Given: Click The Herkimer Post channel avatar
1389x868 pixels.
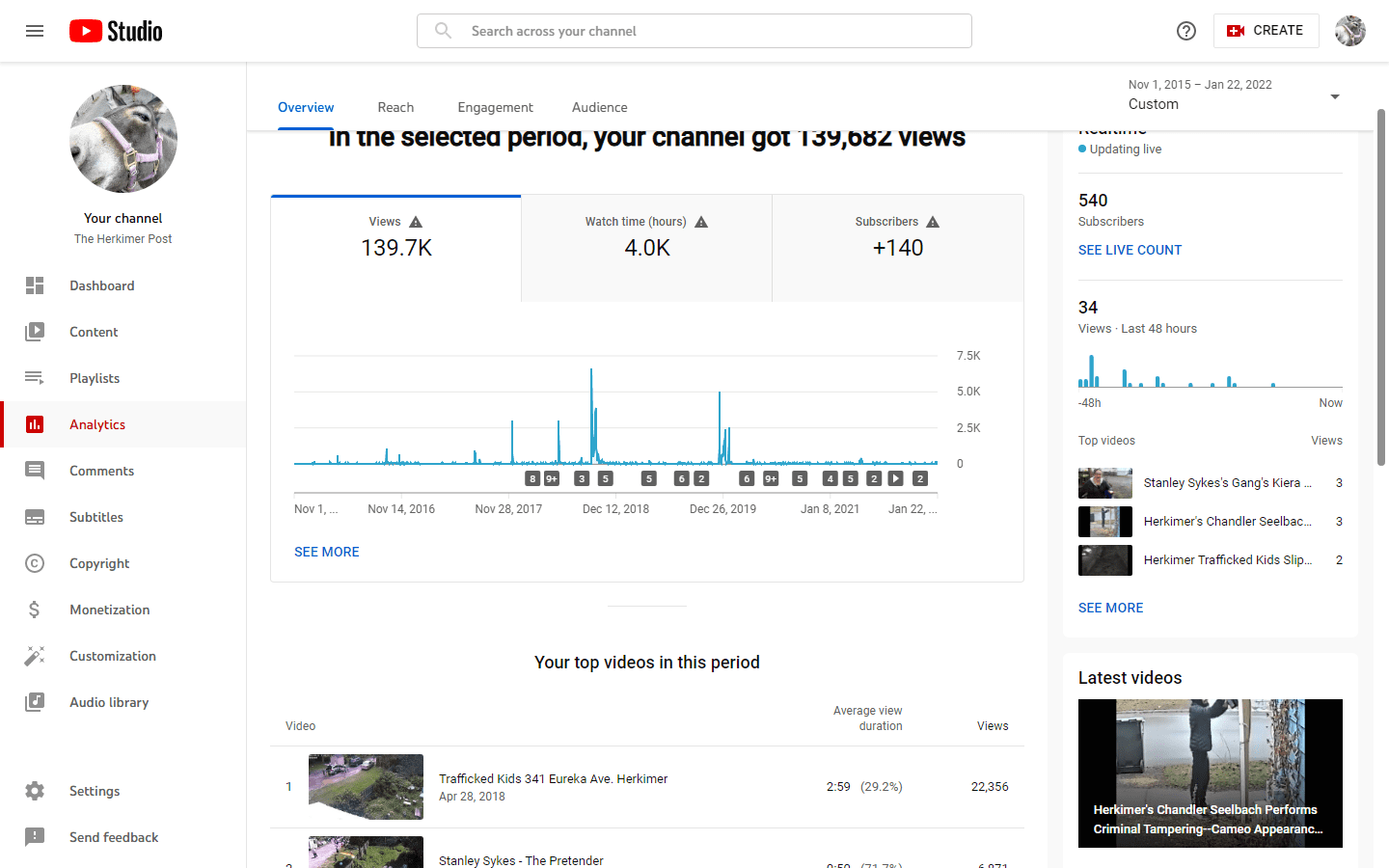Looking at the screenshot, I should [x=123, y=139].
